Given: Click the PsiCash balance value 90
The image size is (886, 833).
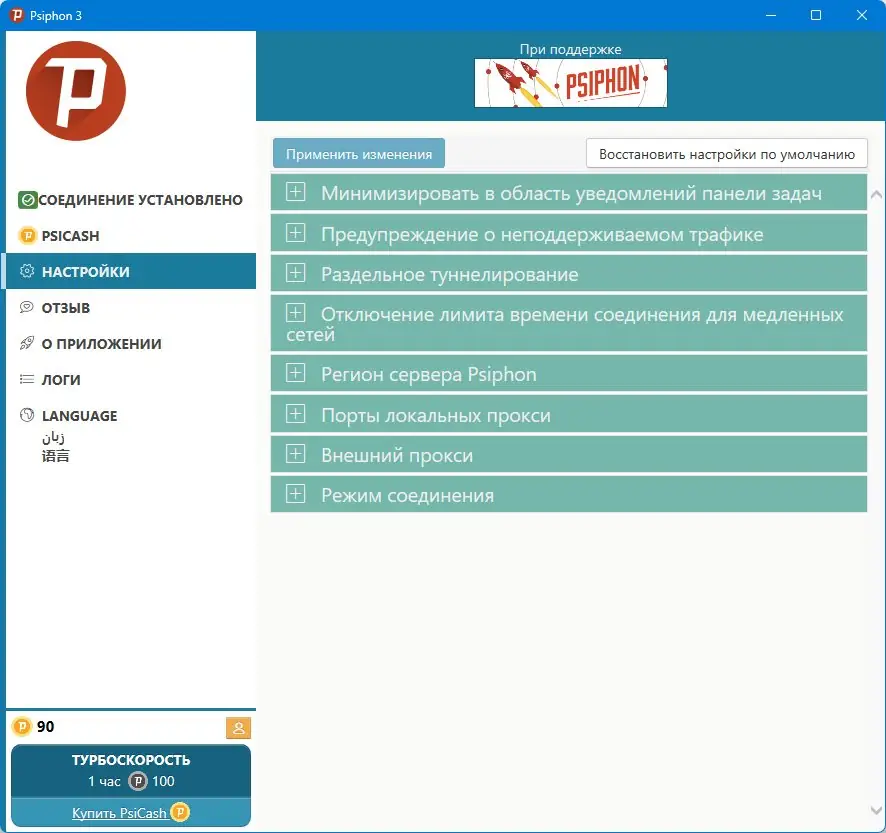Looking at the screenshot, I should pos(46,726).
